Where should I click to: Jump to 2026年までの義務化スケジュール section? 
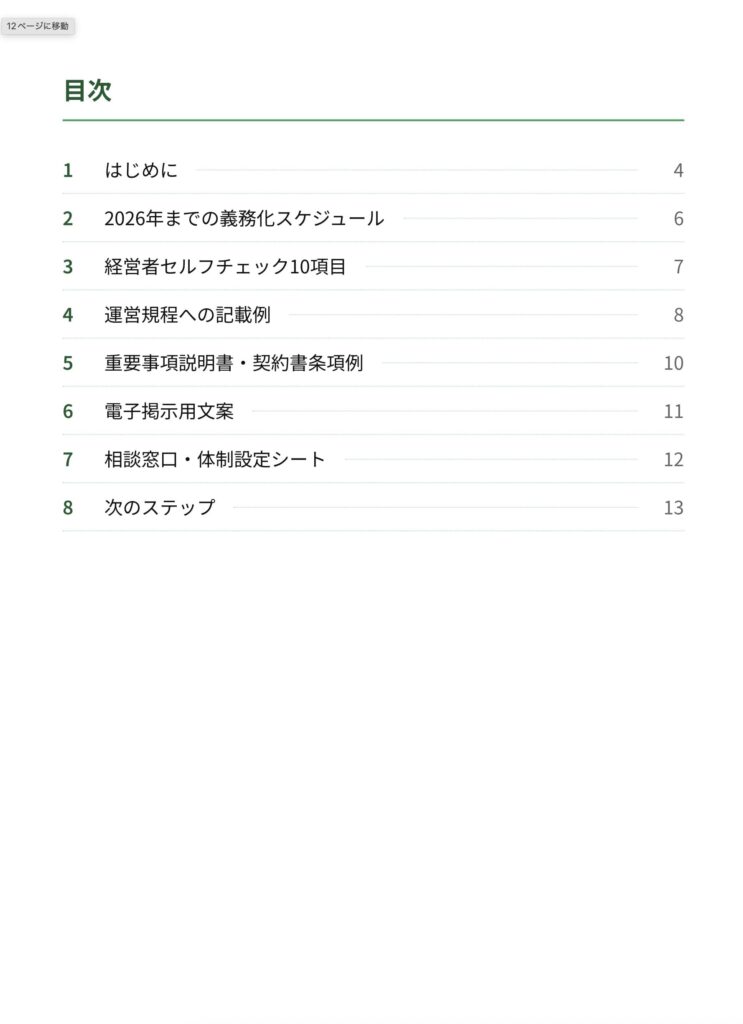[x=373, y=219]
